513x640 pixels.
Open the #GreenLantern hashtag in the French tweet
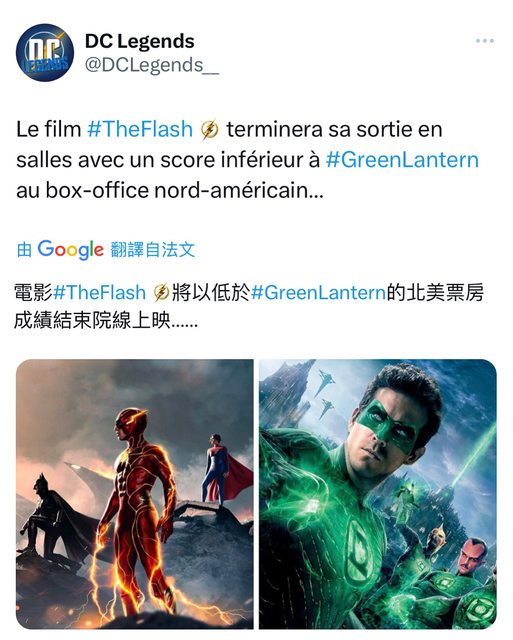point(402,160)
